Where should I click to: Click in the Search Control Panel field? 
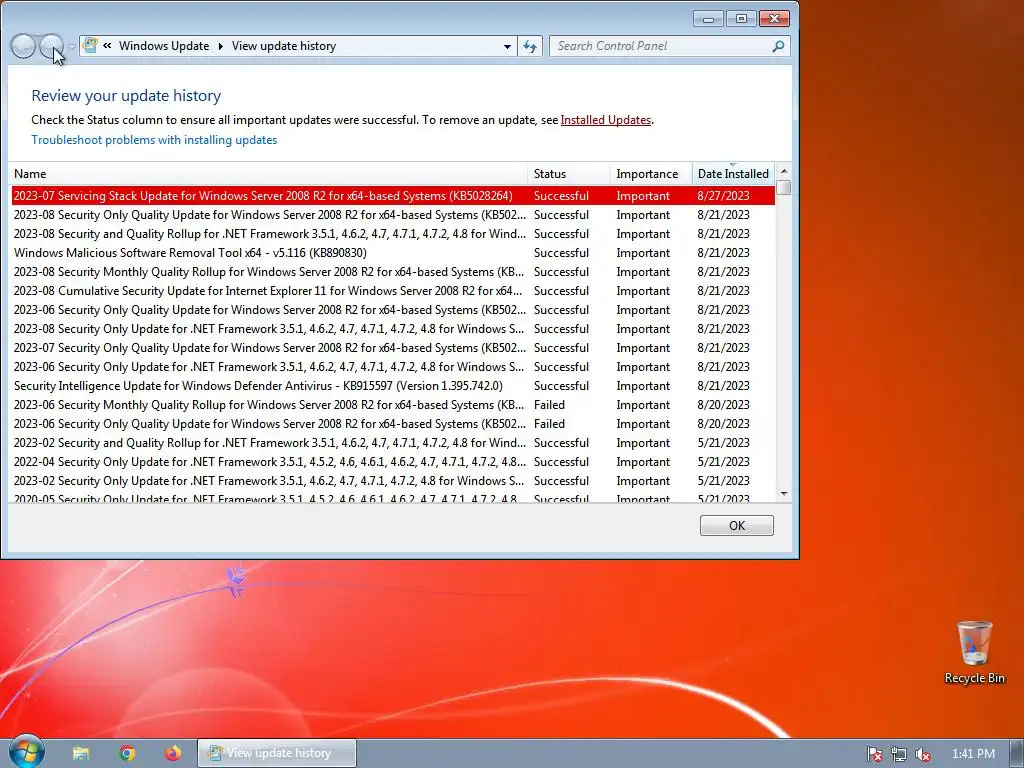660,46
